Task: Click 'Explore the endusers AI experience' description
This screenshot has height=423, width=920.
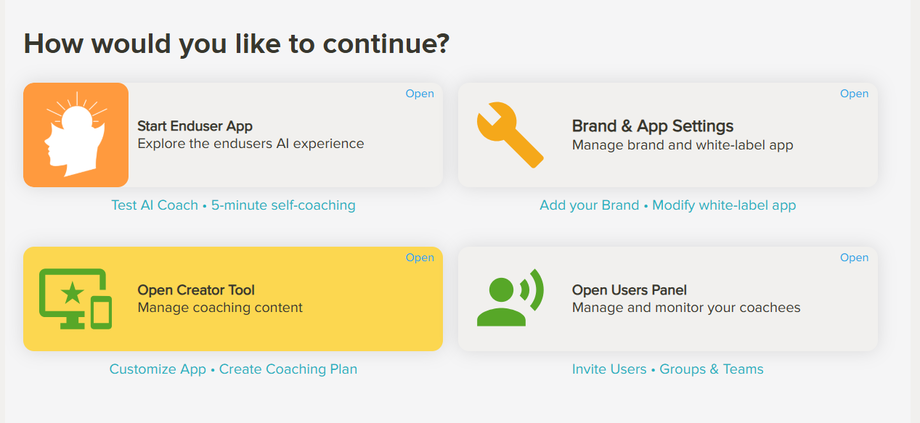Action: point(250,144)
